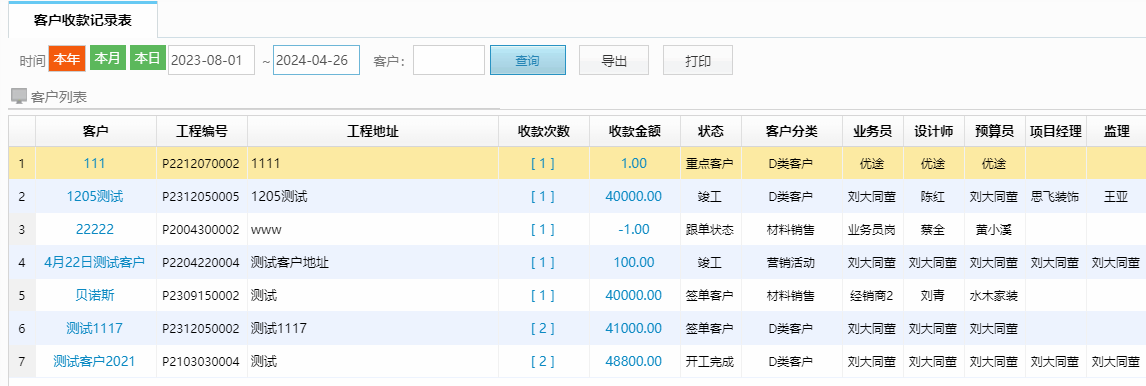Screen dimensions: 1146x386
Task: Open payment count [ 1 ] for customer 22222
Action: [x=542, y=230]
